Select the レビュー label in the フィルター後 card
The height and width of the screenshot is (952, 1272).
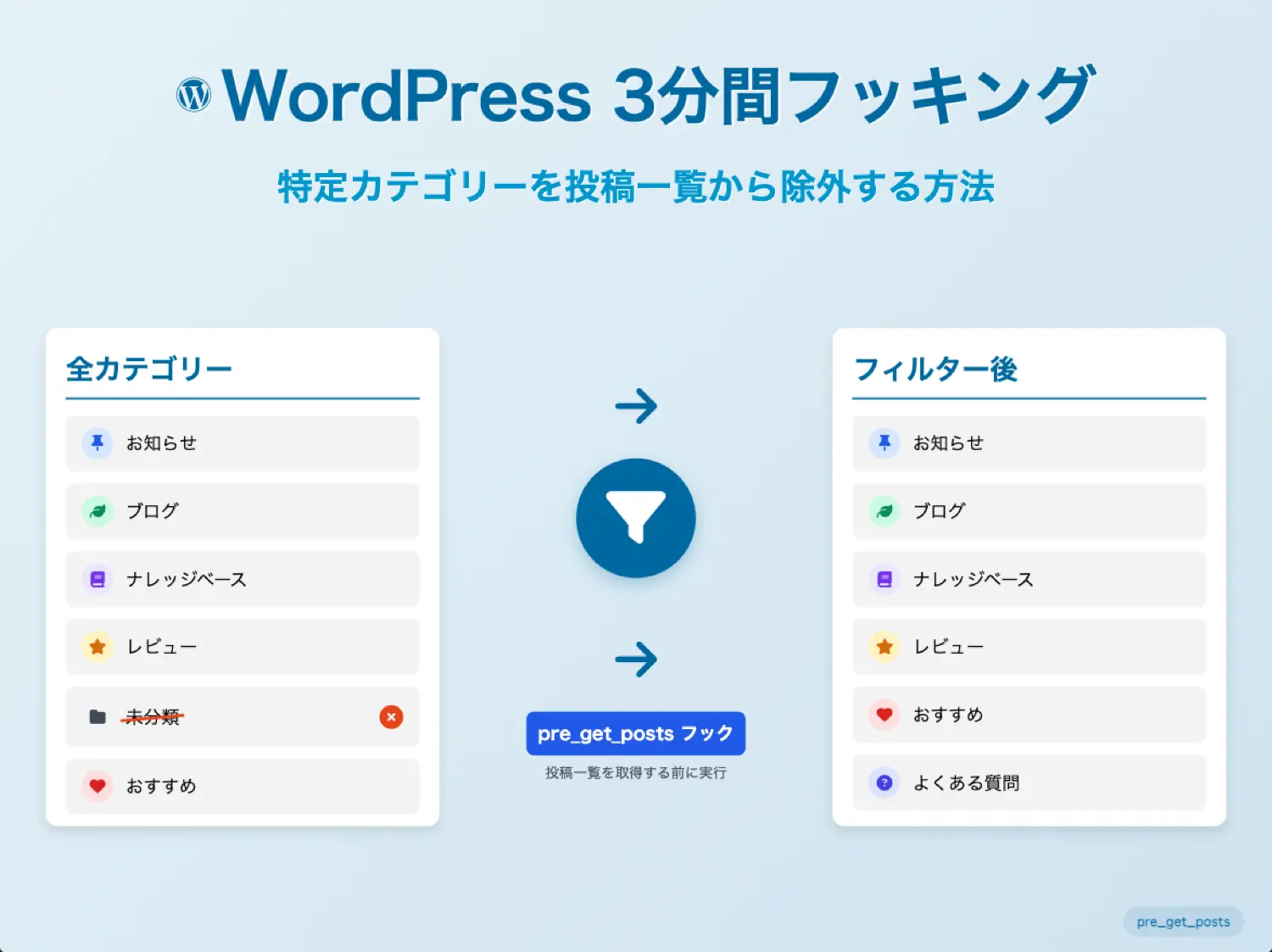click(948, 647)
